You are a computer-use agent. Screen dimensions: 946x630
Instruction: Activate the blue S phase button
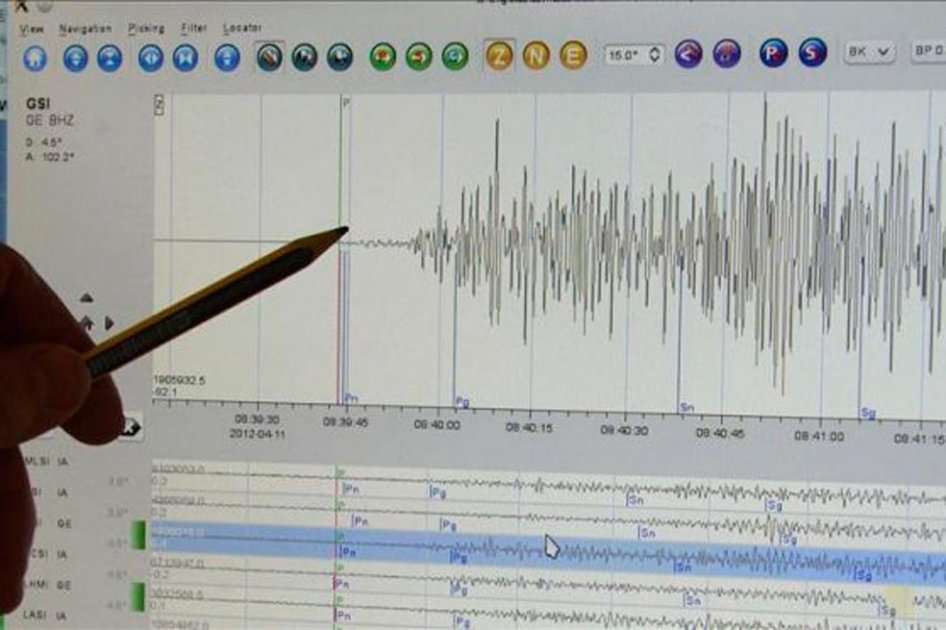[x=812, y=53]
